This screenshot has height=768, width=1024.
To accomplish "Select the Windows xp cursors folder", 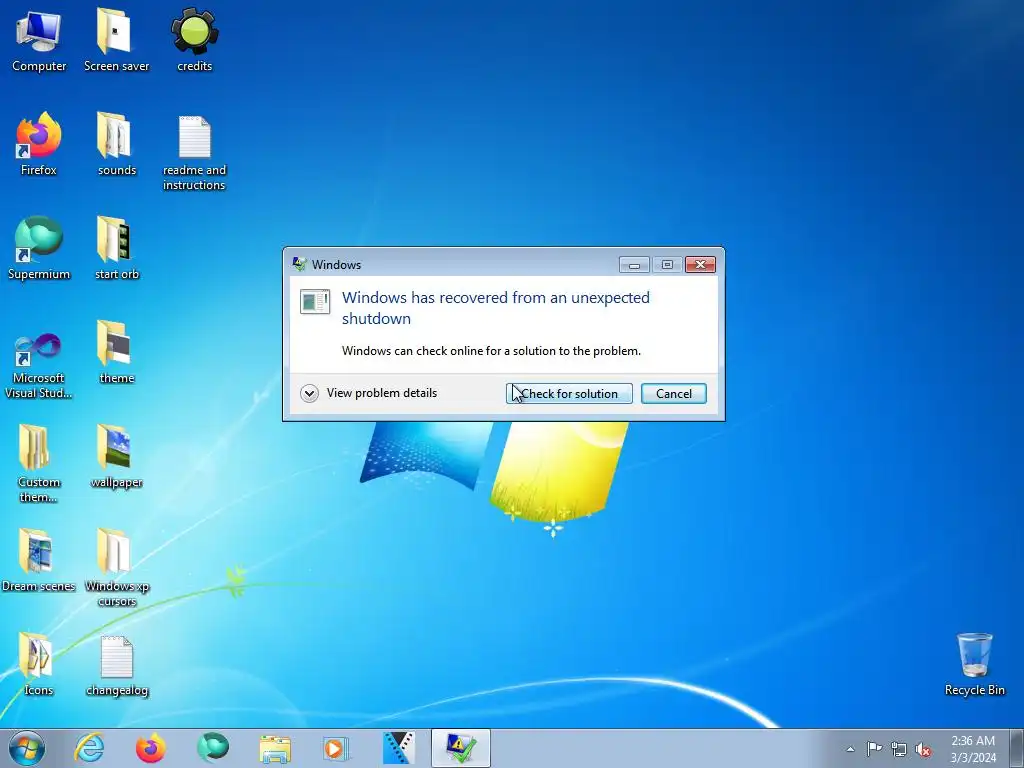I will 116,568.
